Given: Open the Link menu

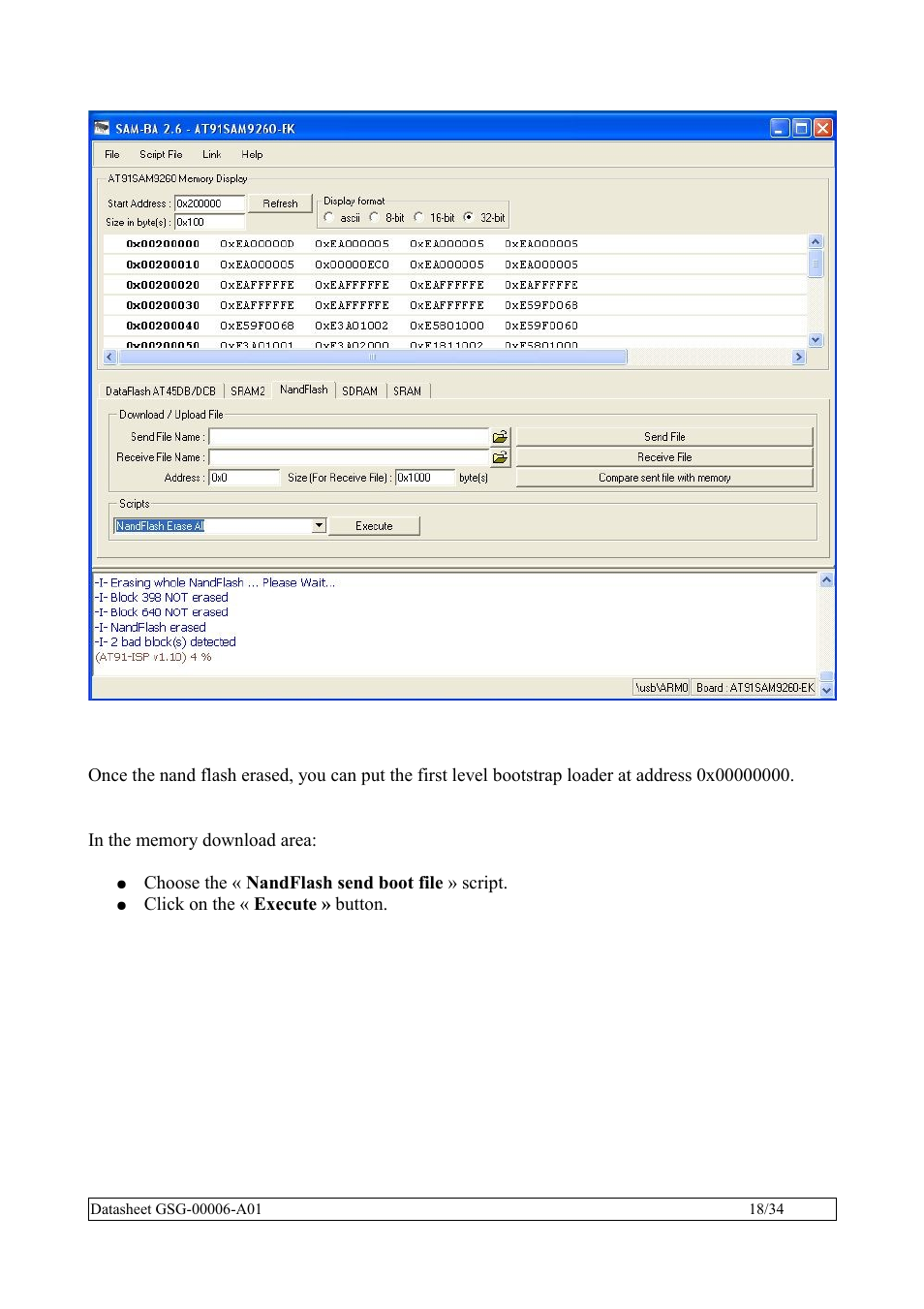Looking at the screenshot, I should (211, 154).
